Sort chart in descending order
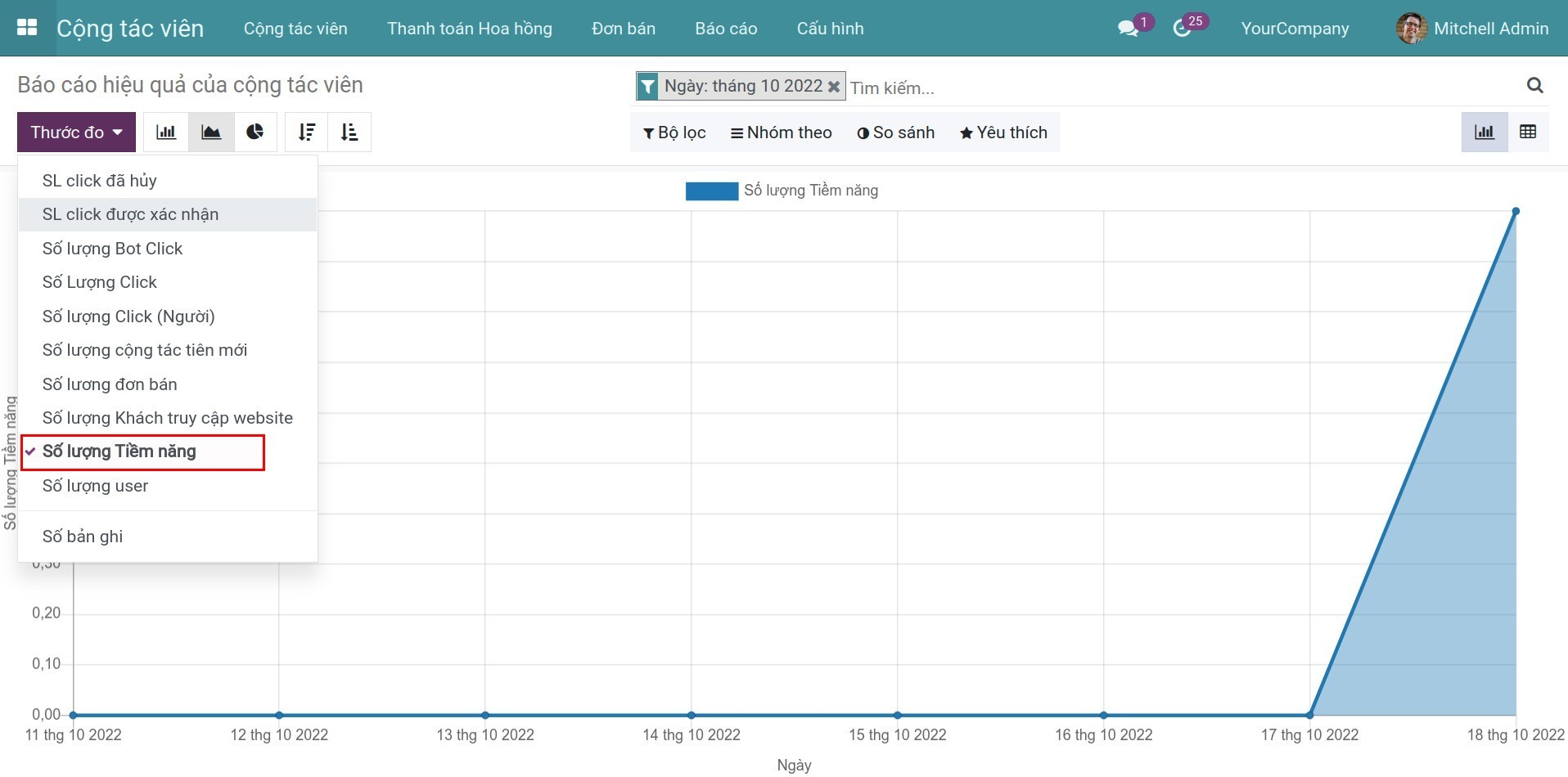 pos(307,132)
